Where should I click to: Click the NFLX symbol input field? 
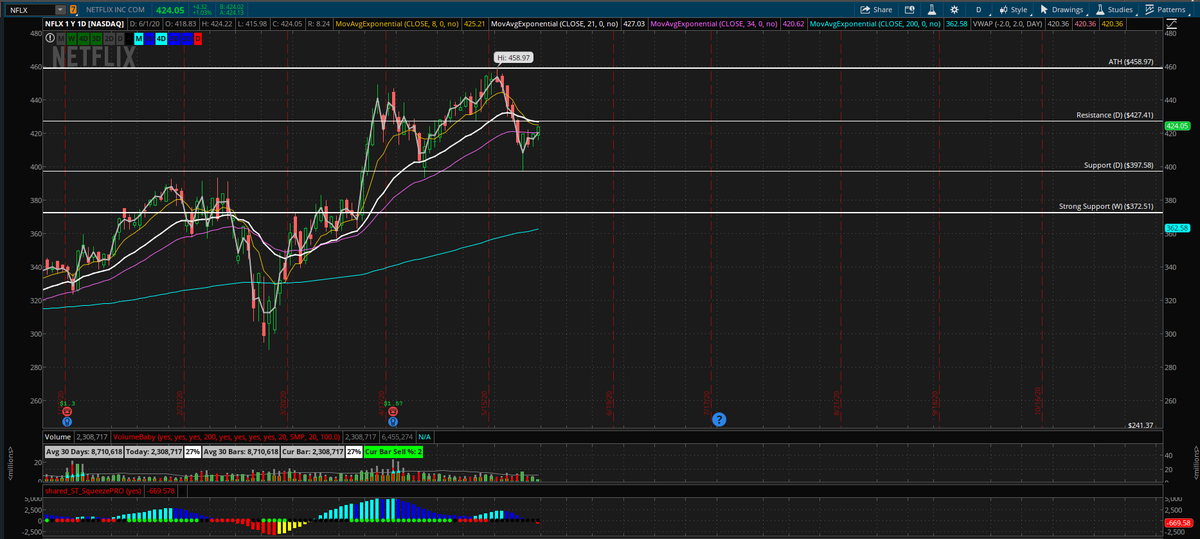(x=28, y=10)
